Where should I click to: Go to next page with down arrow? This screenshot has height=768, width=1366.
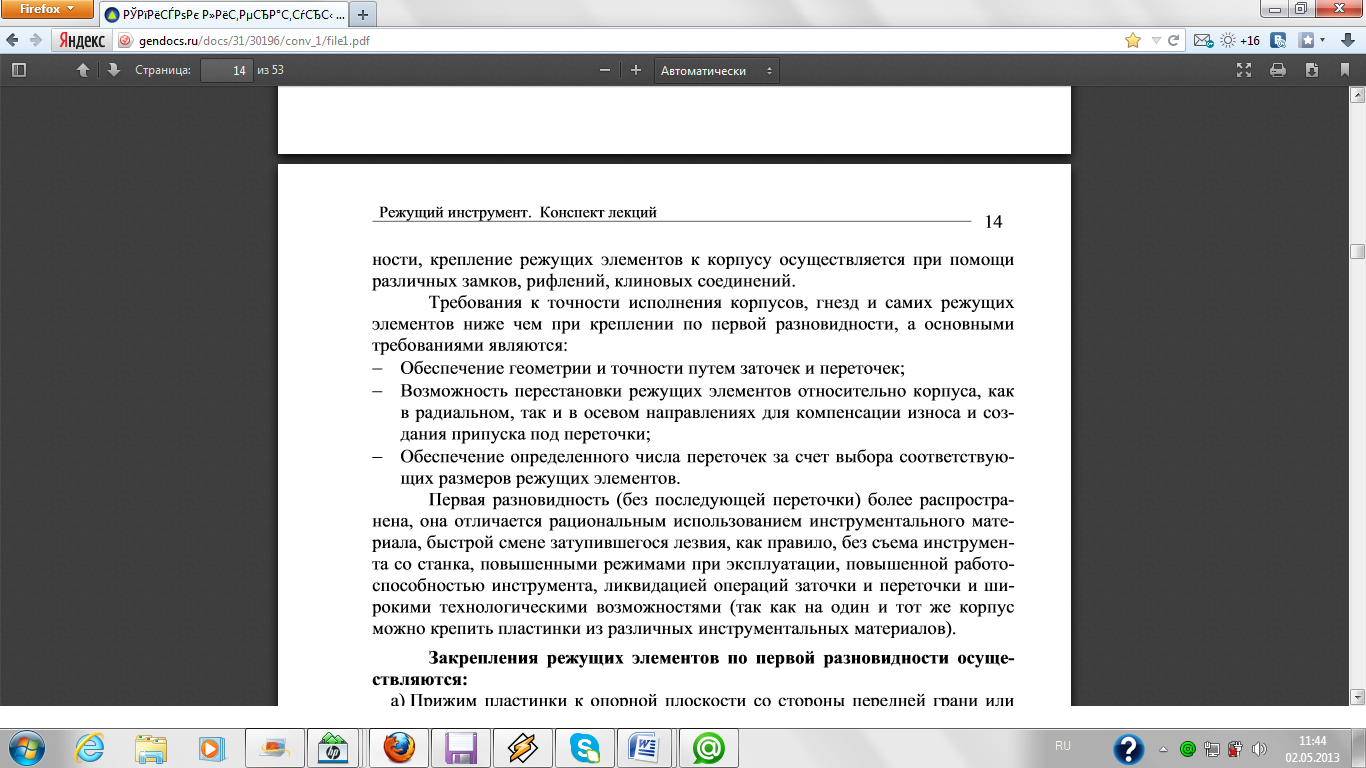point(113,70)
